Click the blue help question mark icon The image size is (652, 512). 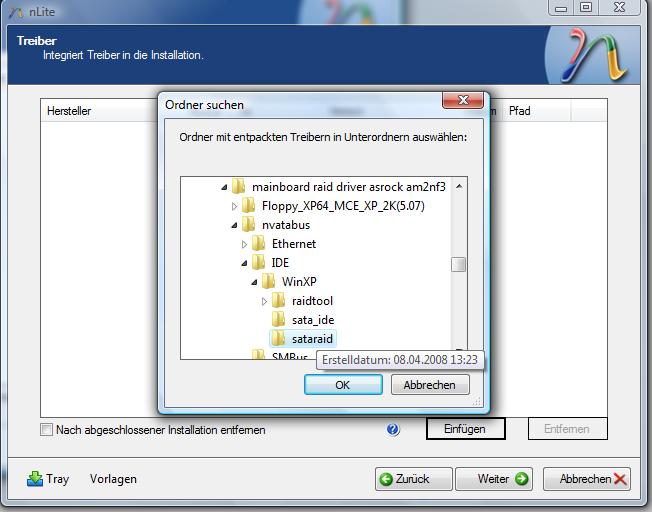click(x=393, y=429)
